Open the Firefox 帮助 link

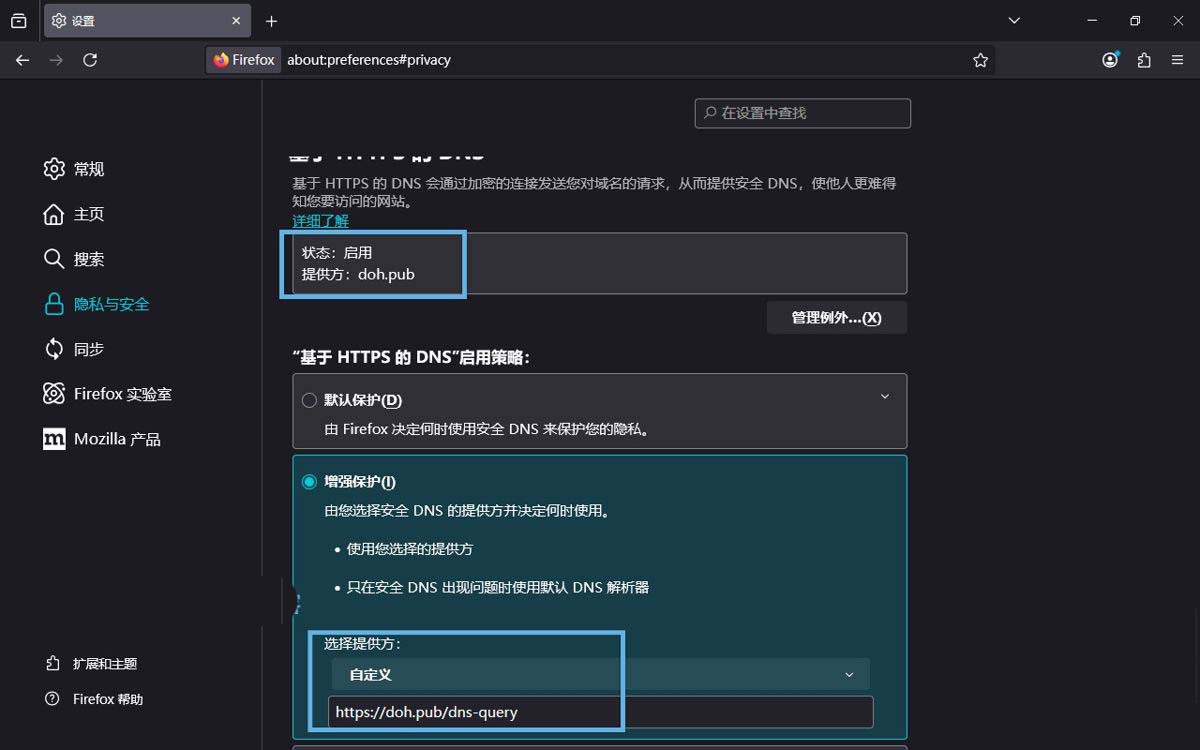click(108, 699)
